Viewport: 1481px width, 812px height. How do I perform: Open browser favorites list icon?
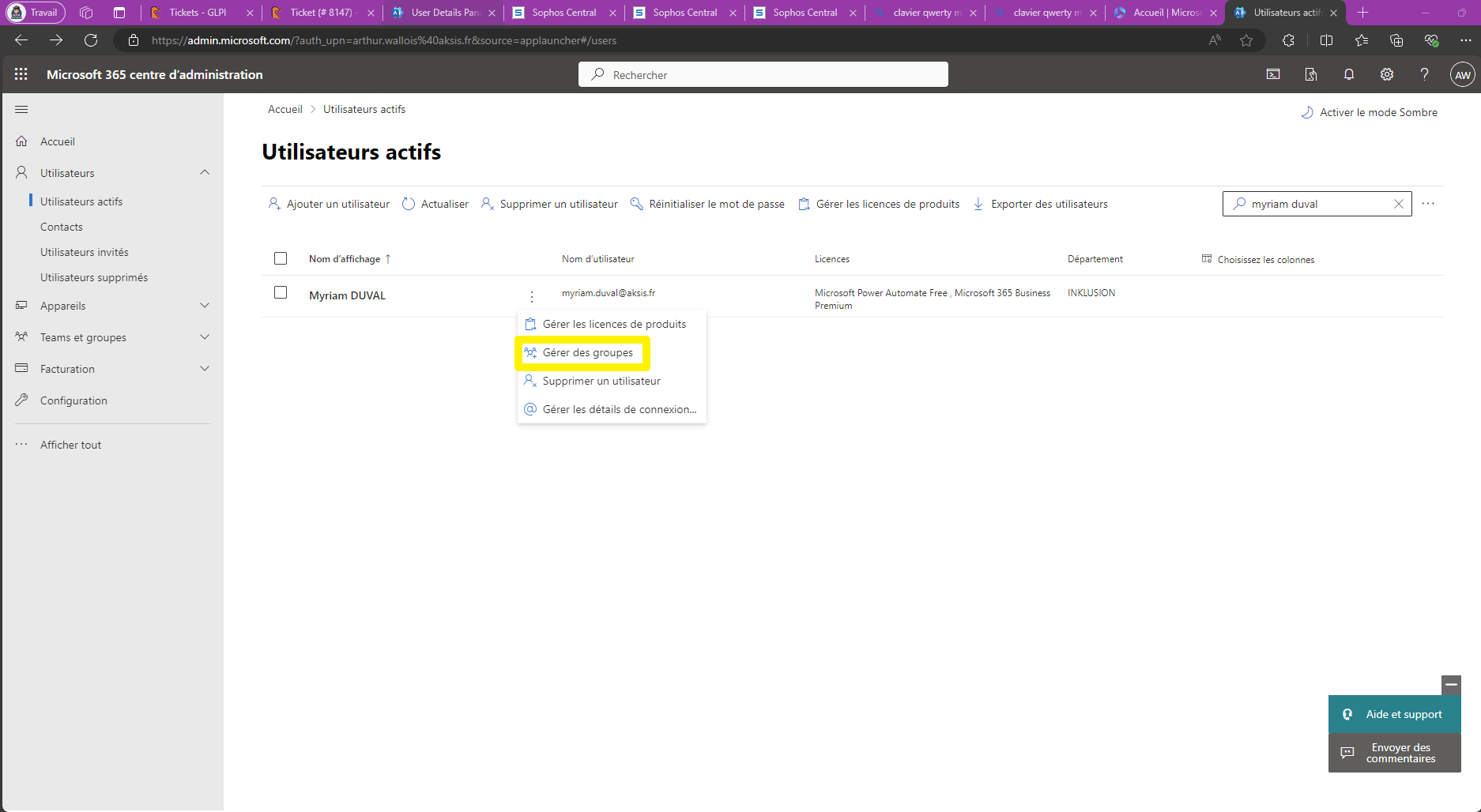1361,40
